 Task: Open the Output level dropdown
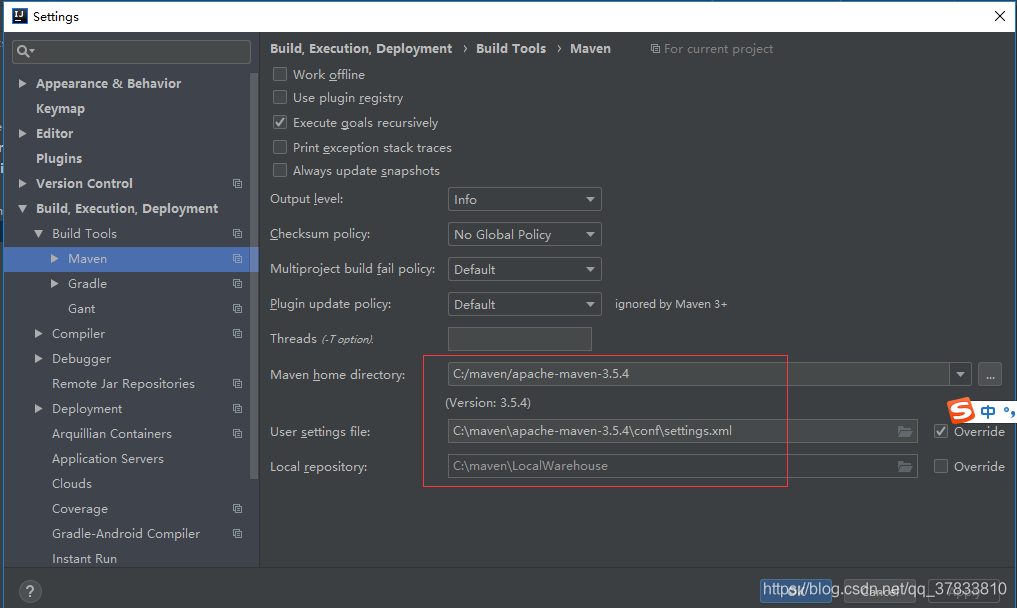pos(524,199)
